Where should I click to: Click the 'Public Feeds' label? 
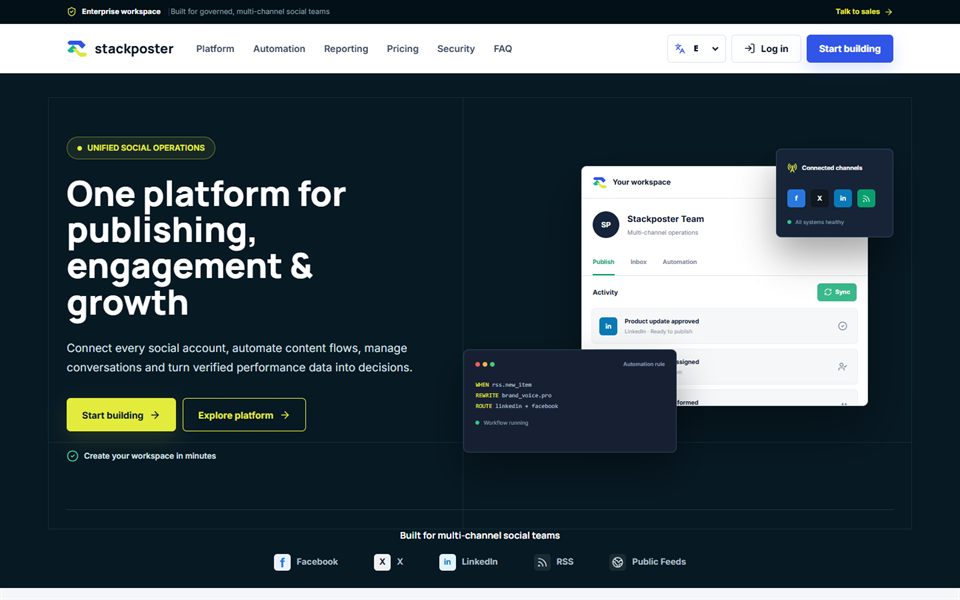pos(659,561)
